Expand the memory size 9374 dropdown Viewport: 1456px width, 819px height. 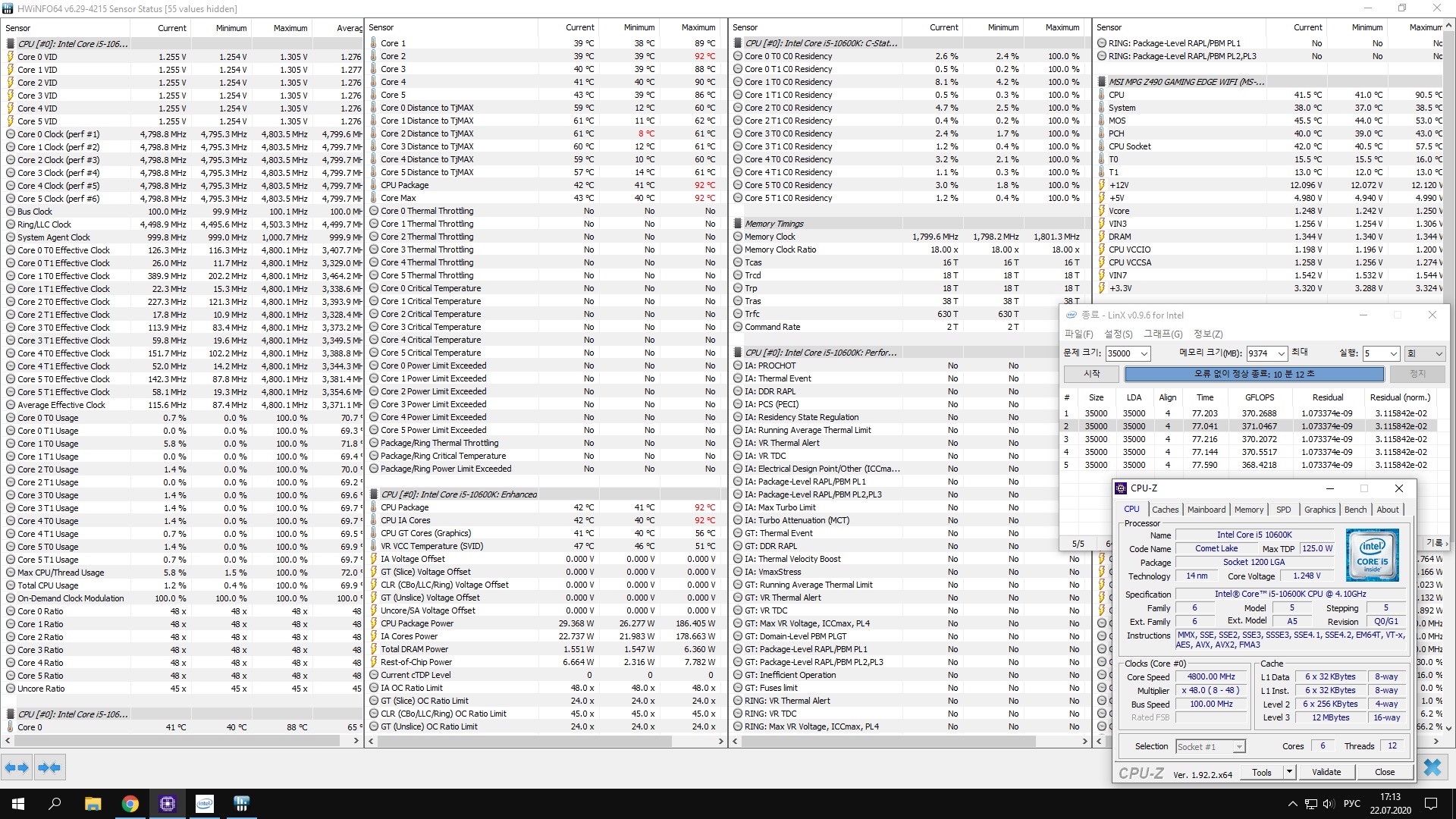coord(1281,353)
